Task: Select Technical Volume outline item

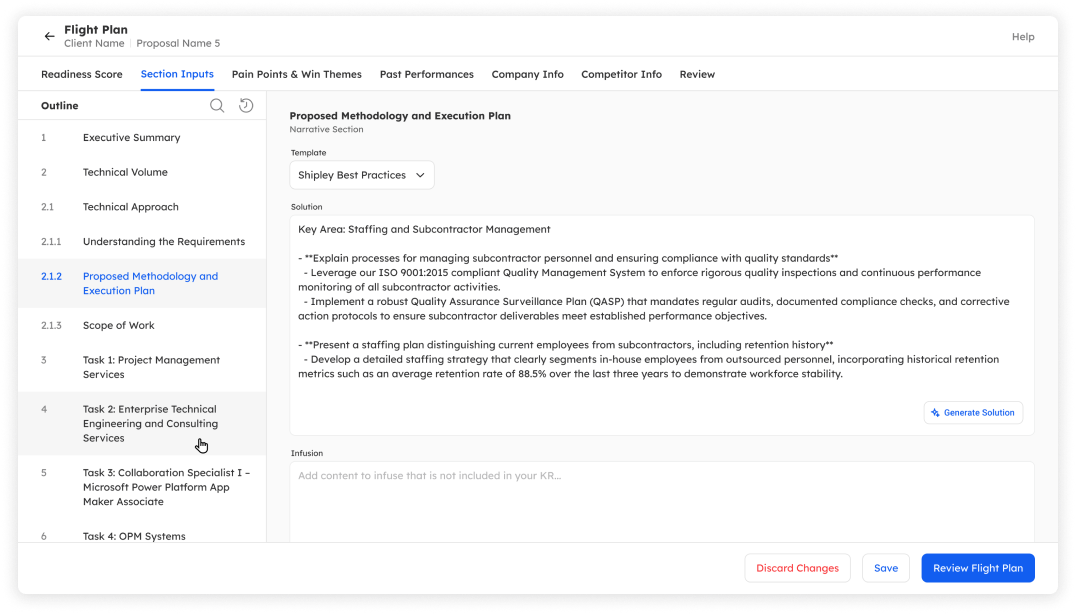Action: 142,172
